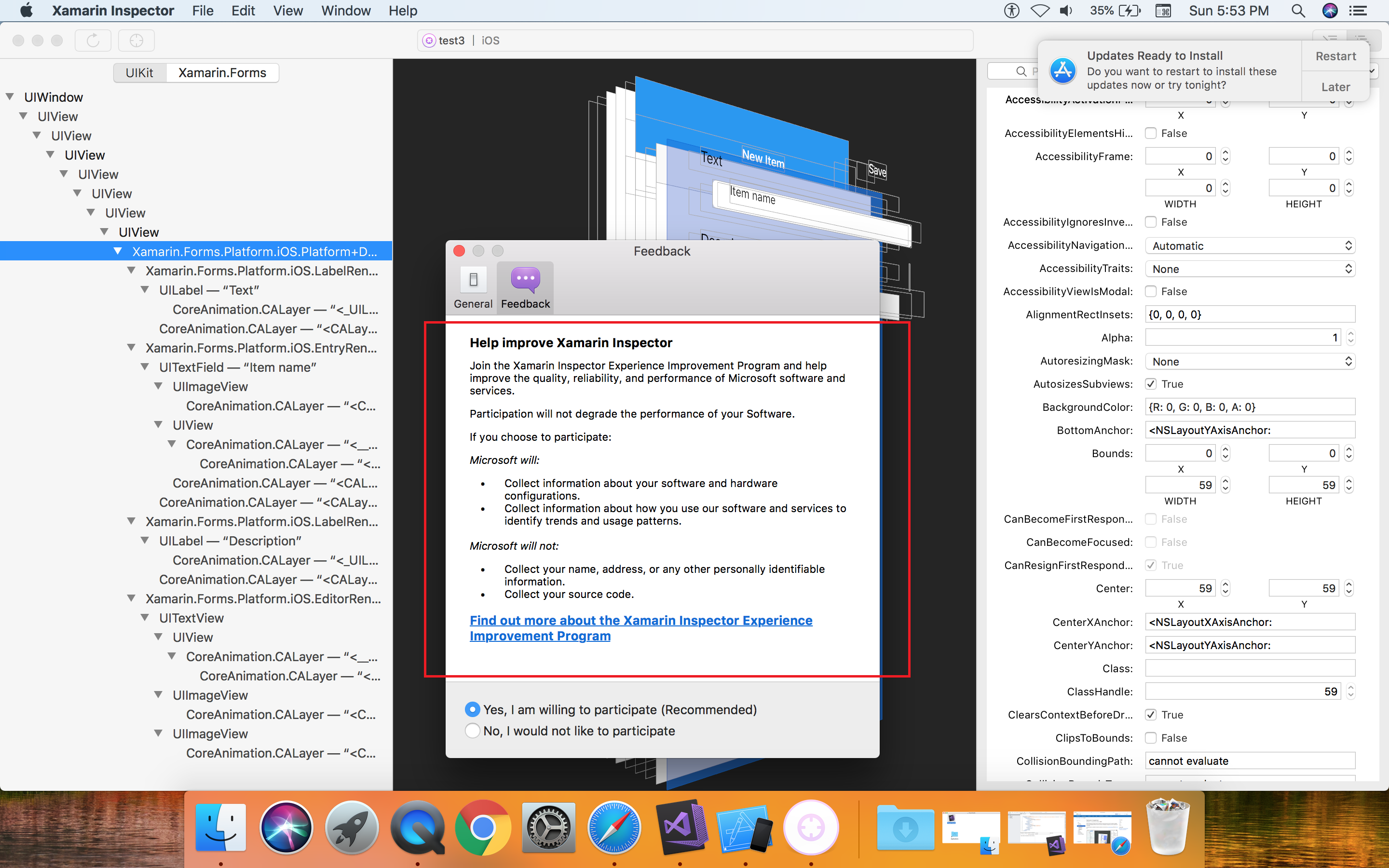Toggle CanBecomeFocused checkbox
The height and width of the screenshot is (868, 1389).
(1150, 542)
